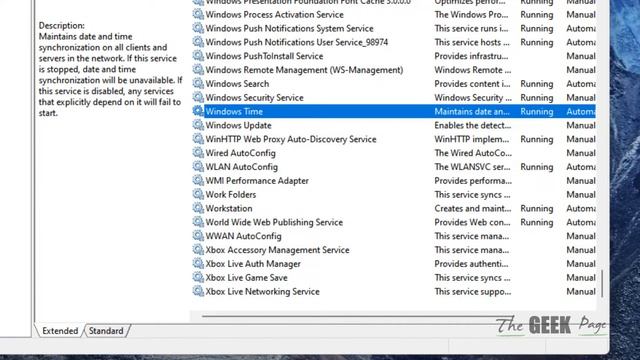This screenshot has width=640, height=360.
Task: Click the gear icon for WMI Performance Adapter
Action: coord(198,181)
